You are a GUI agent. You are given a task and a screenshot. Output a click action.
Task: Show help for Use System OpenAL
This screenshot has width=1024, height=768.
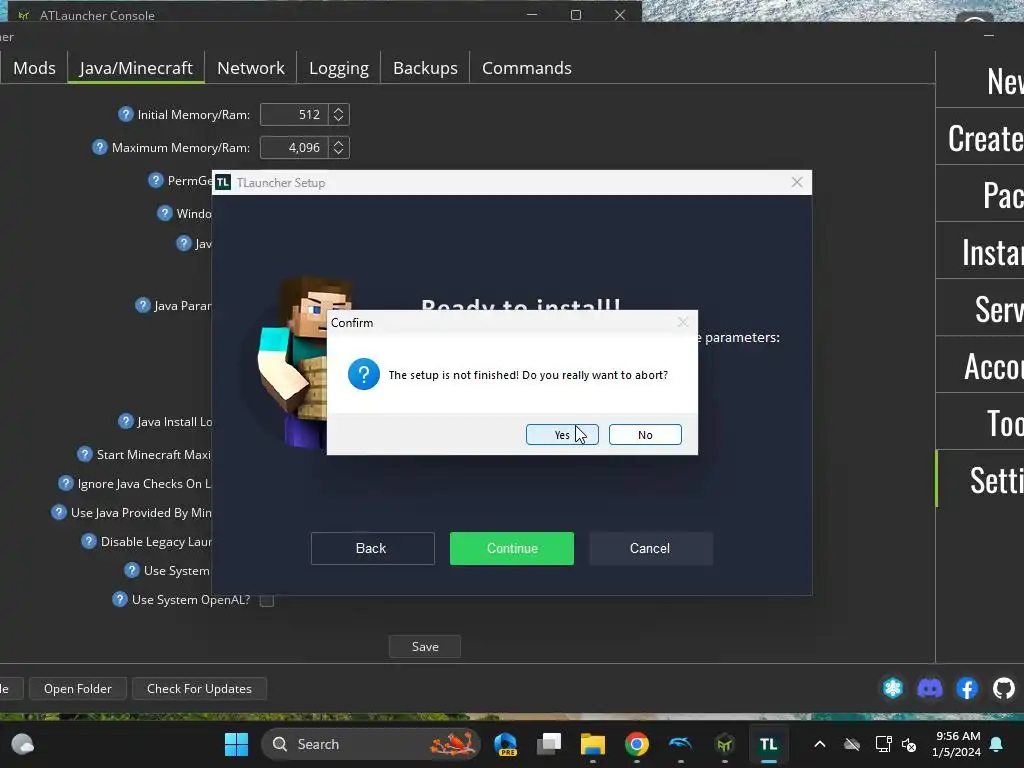coord(120,599)
